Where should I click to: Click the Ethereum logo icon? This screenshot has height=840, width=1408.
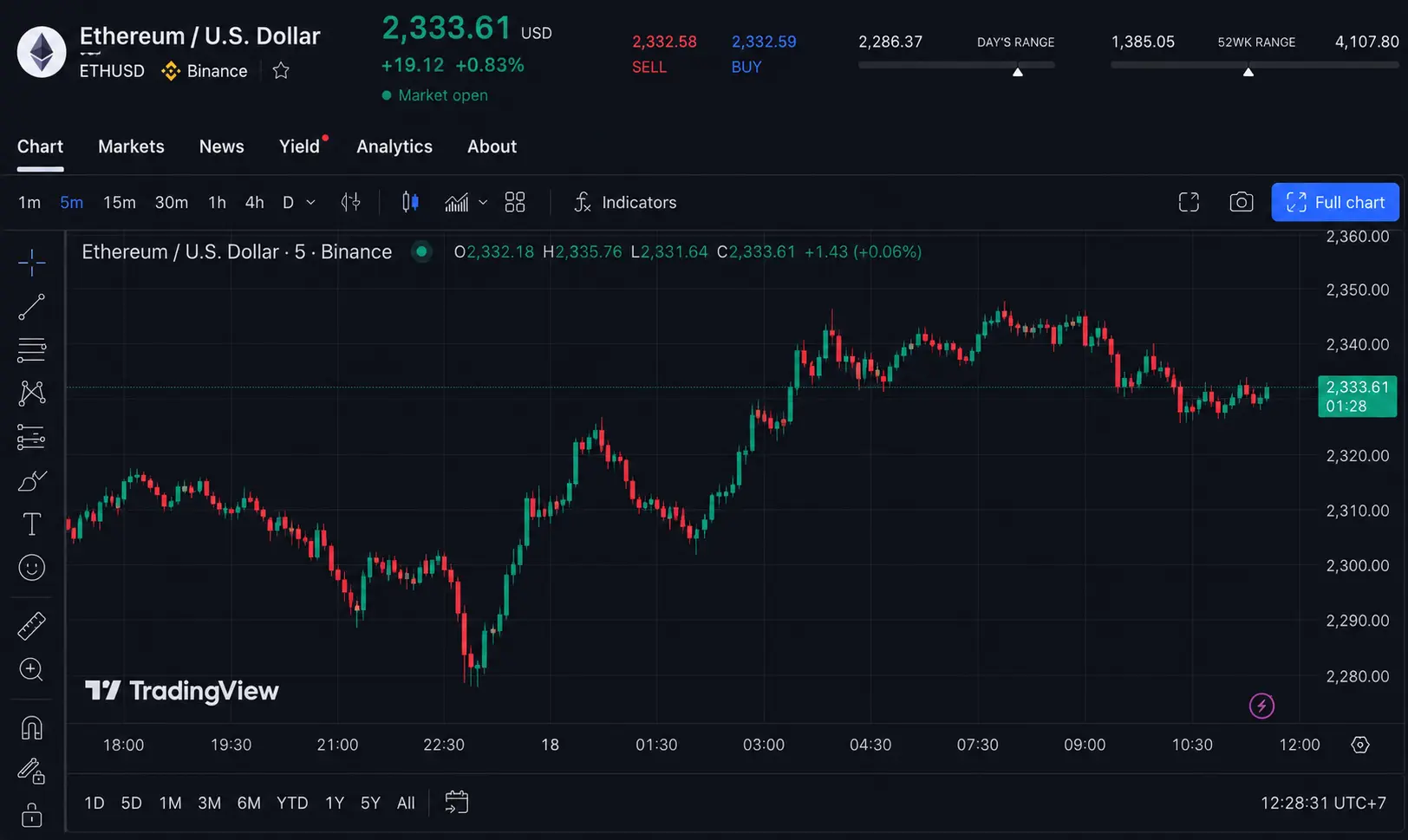[x=42, y=52]
